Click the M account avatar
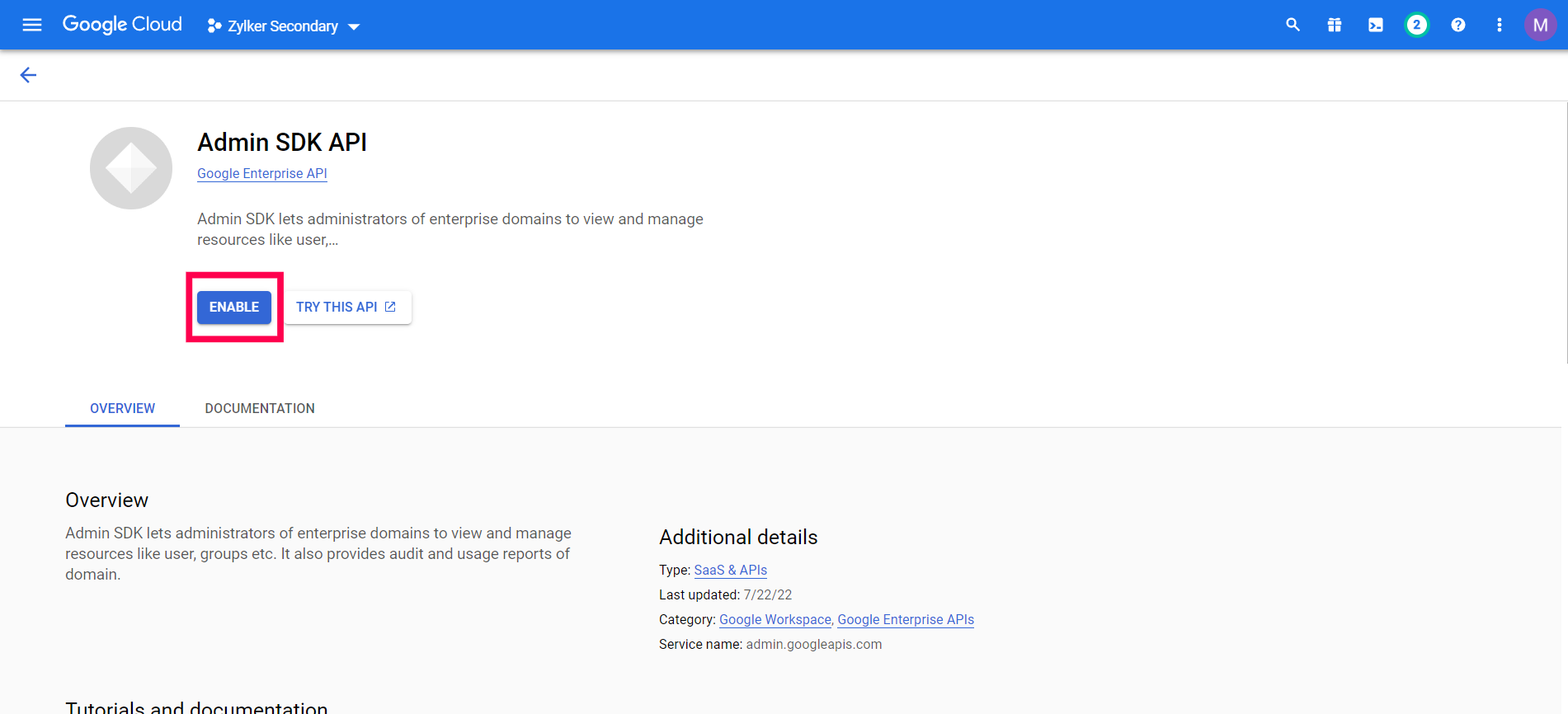1568x714 pixels. tap(1539, 25)
